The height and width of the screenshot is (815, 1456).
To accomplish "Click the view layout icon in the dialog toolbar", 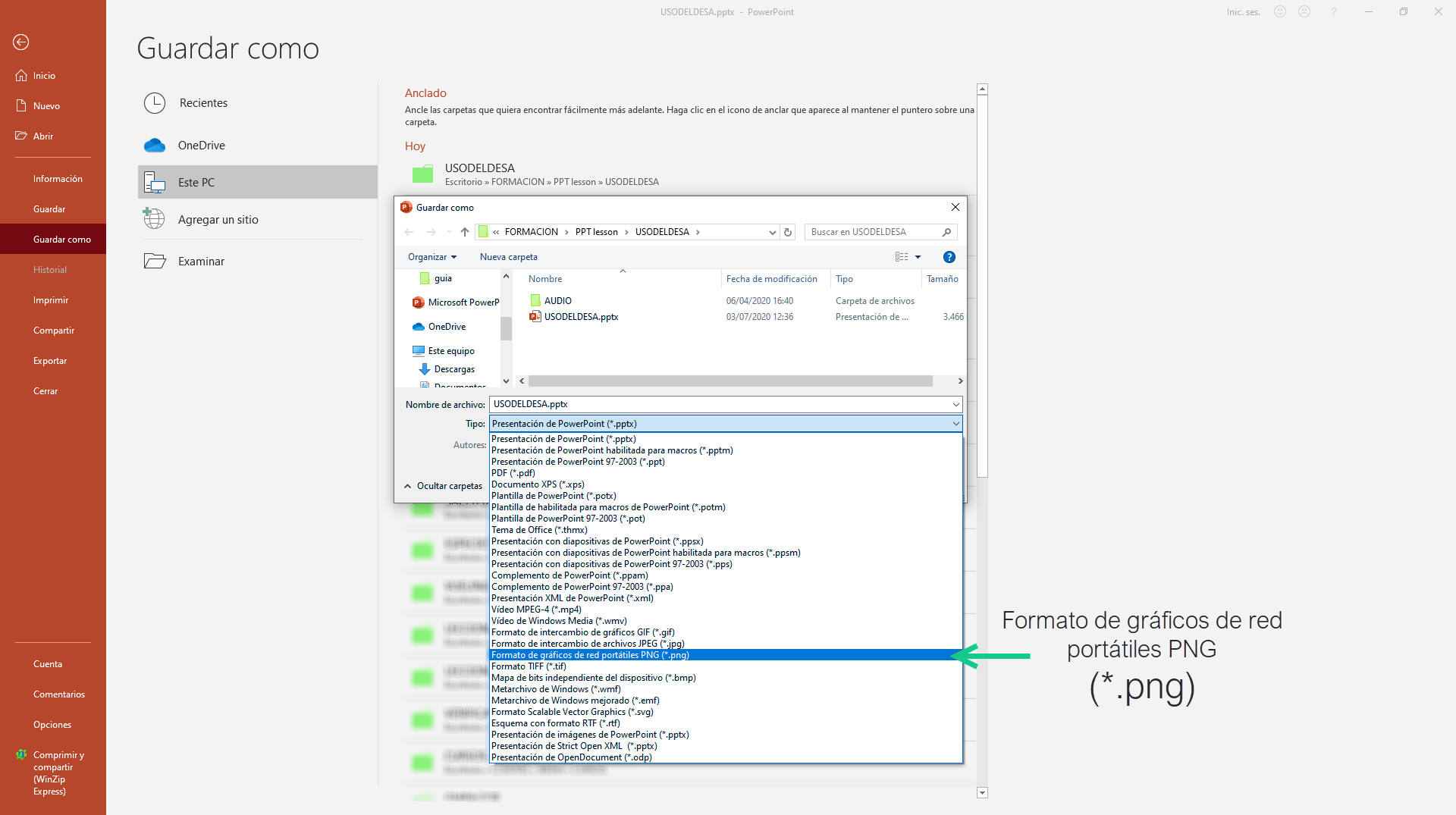I will tap(902, 257).
